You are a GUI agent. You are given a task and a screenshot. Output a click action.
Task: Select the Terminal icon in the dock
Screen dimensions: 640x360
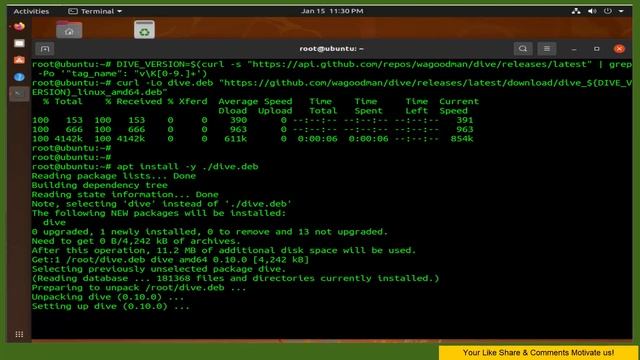pos(19,93)
